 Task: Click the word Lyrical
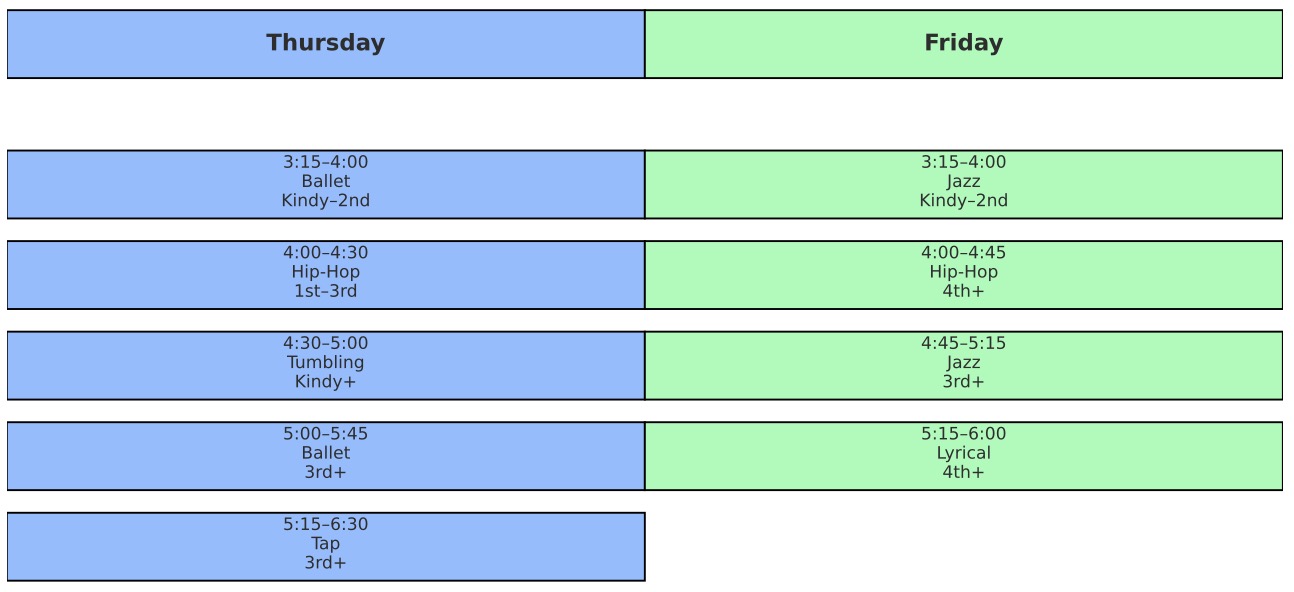tap(963, 453)
